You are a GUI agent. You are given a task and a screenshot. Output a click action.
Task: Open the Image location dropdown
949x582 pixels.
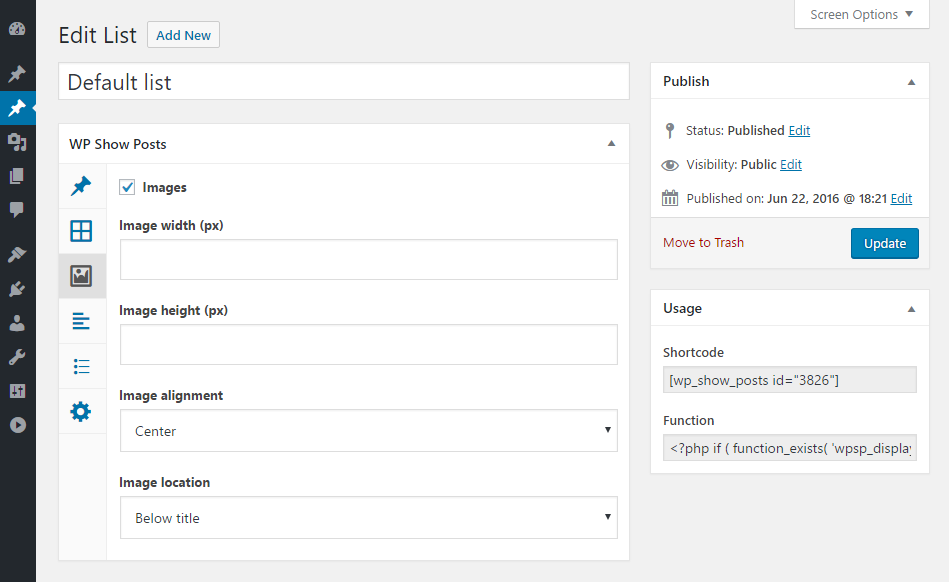(x=368, y=518)
